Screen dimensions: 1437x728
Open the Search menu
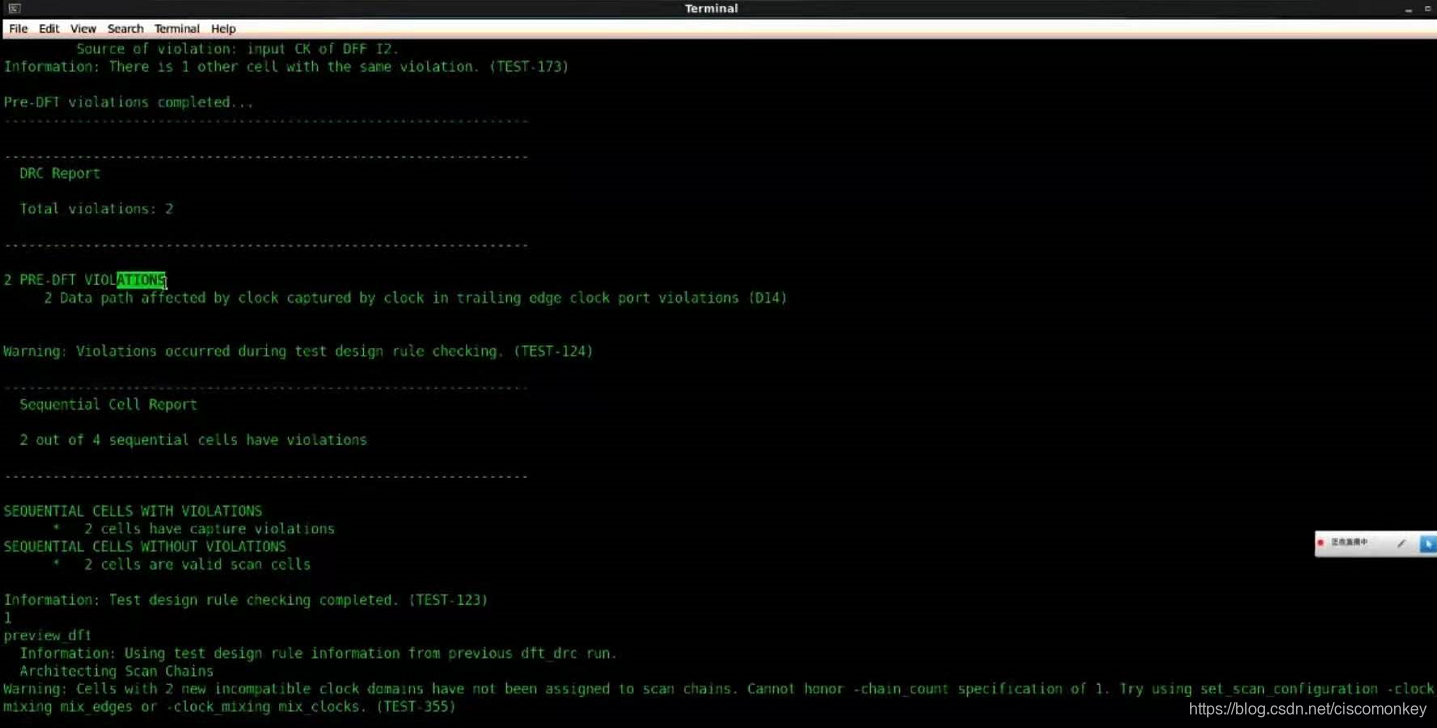125,29
